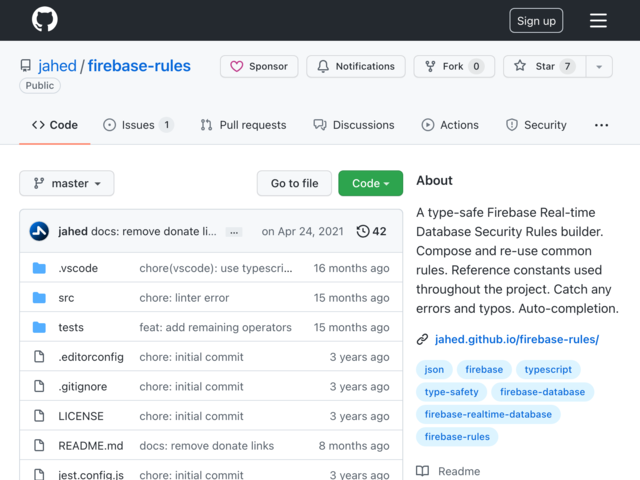This screenshot has width=640, height=480.
Task: Open 'docs: remove donate links' commit
Action: (x=207, y=446)
